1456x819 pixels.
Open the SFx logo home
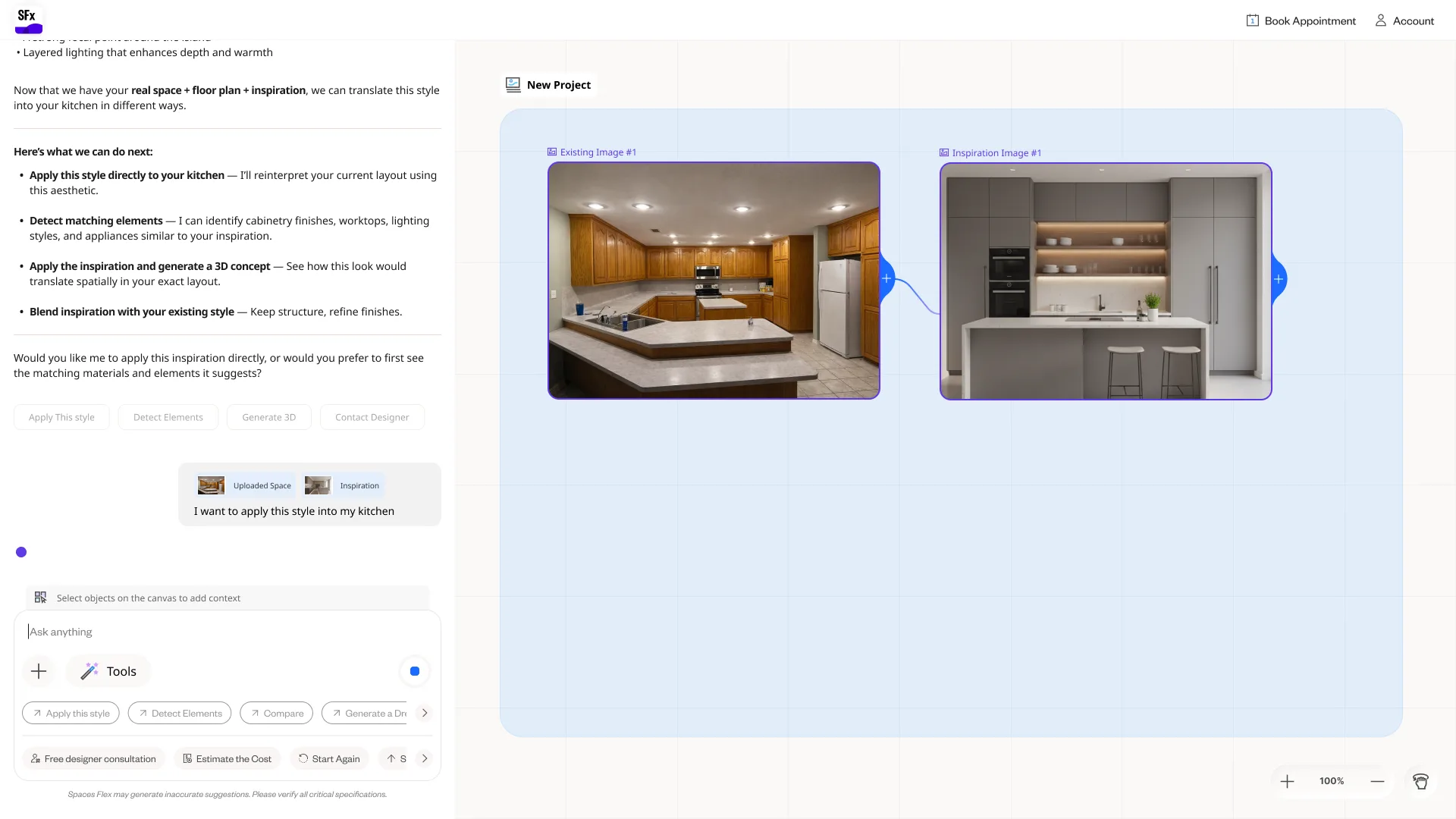pyautogui.click(x=29, y=20)
